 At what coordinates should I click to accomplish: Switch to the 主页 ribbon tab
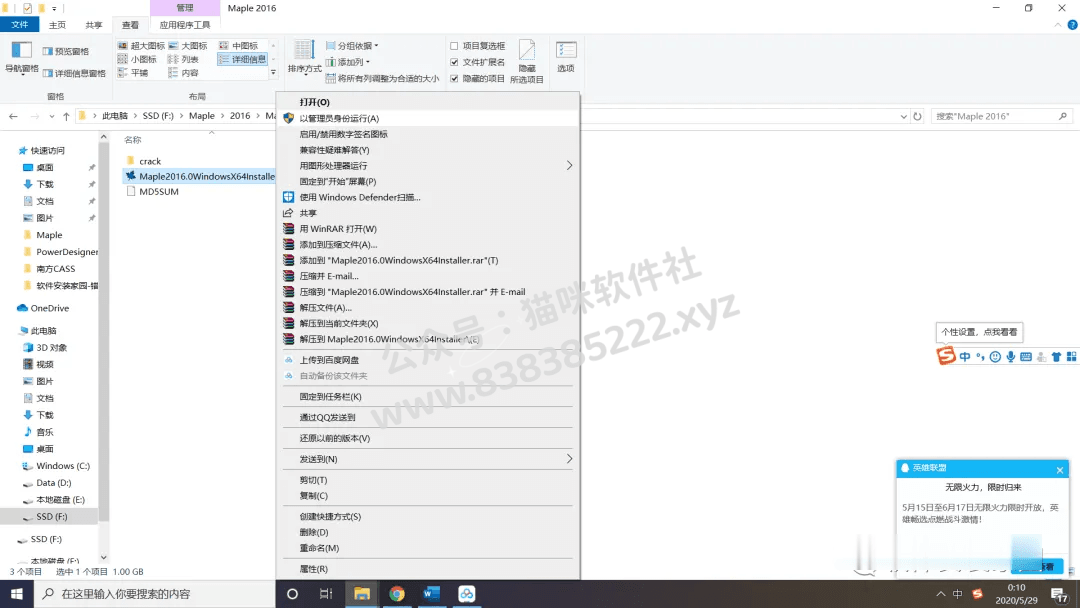[57, 25]
